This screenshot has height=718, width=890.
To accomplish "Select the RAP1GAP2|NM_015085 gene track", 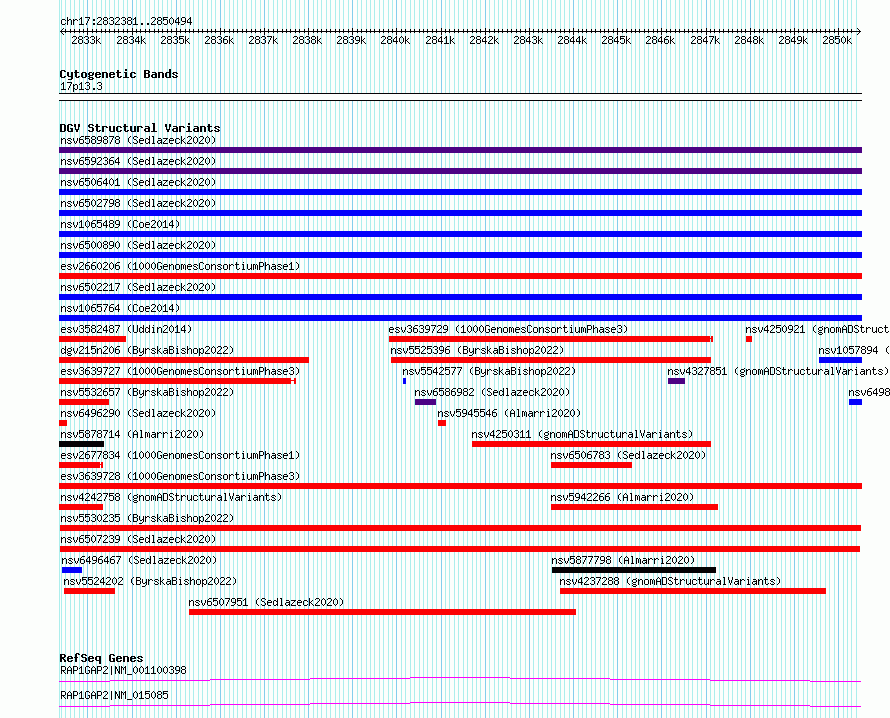I will [x=460, y=704].
